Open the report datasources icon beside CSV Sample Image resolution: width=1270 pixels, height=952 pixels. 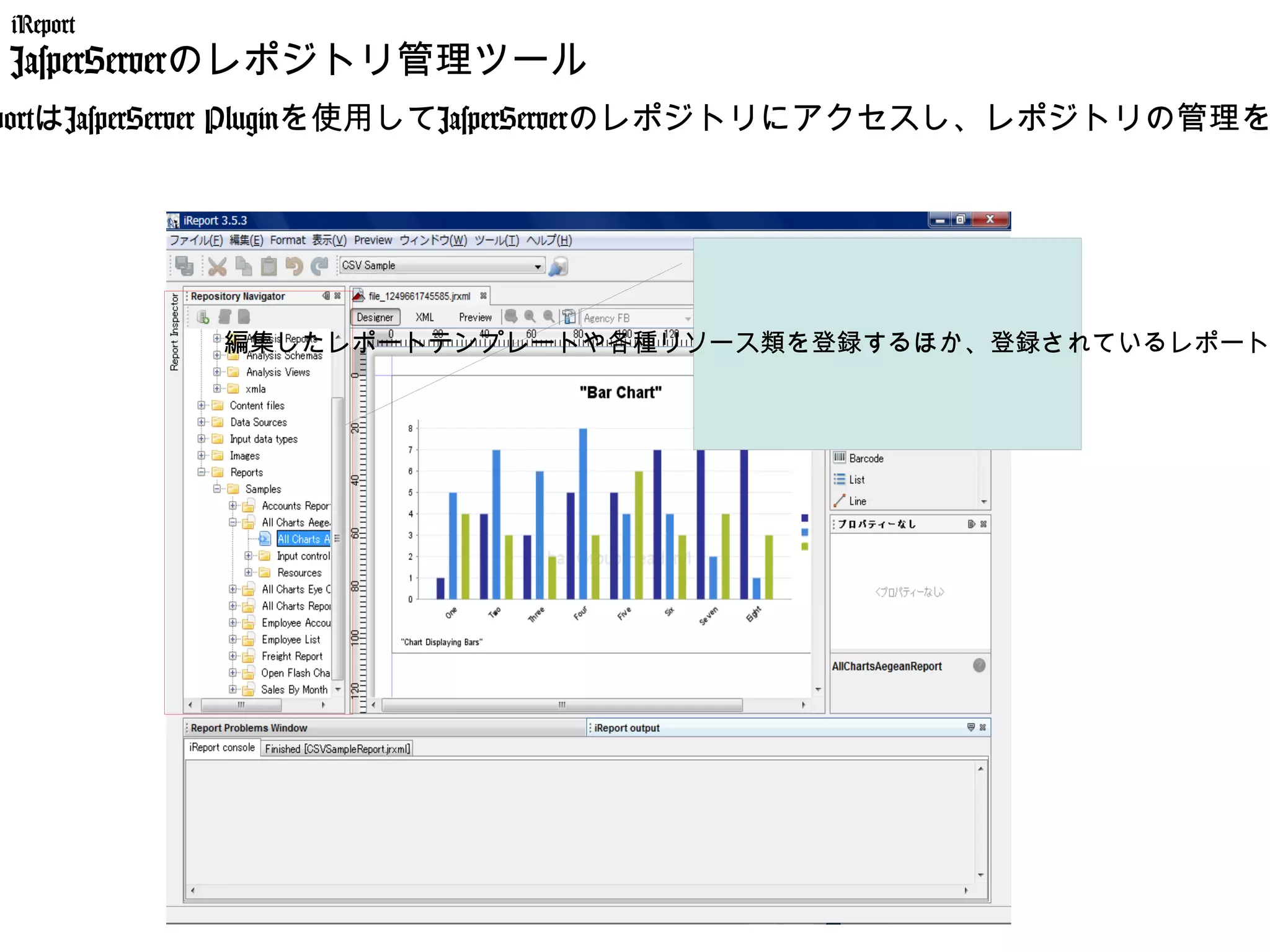click(x=558, y=266)
